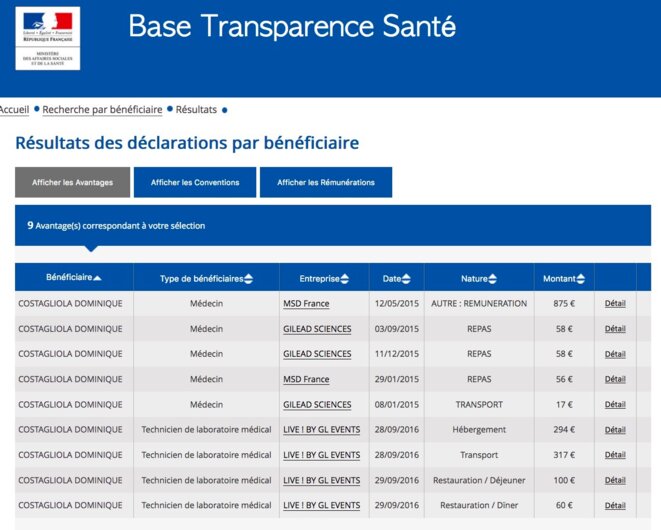Image resolution: width=661 pixels, height=530 pixels.
Task: Sort by Montant column arrows
Action: coord(580,279)
